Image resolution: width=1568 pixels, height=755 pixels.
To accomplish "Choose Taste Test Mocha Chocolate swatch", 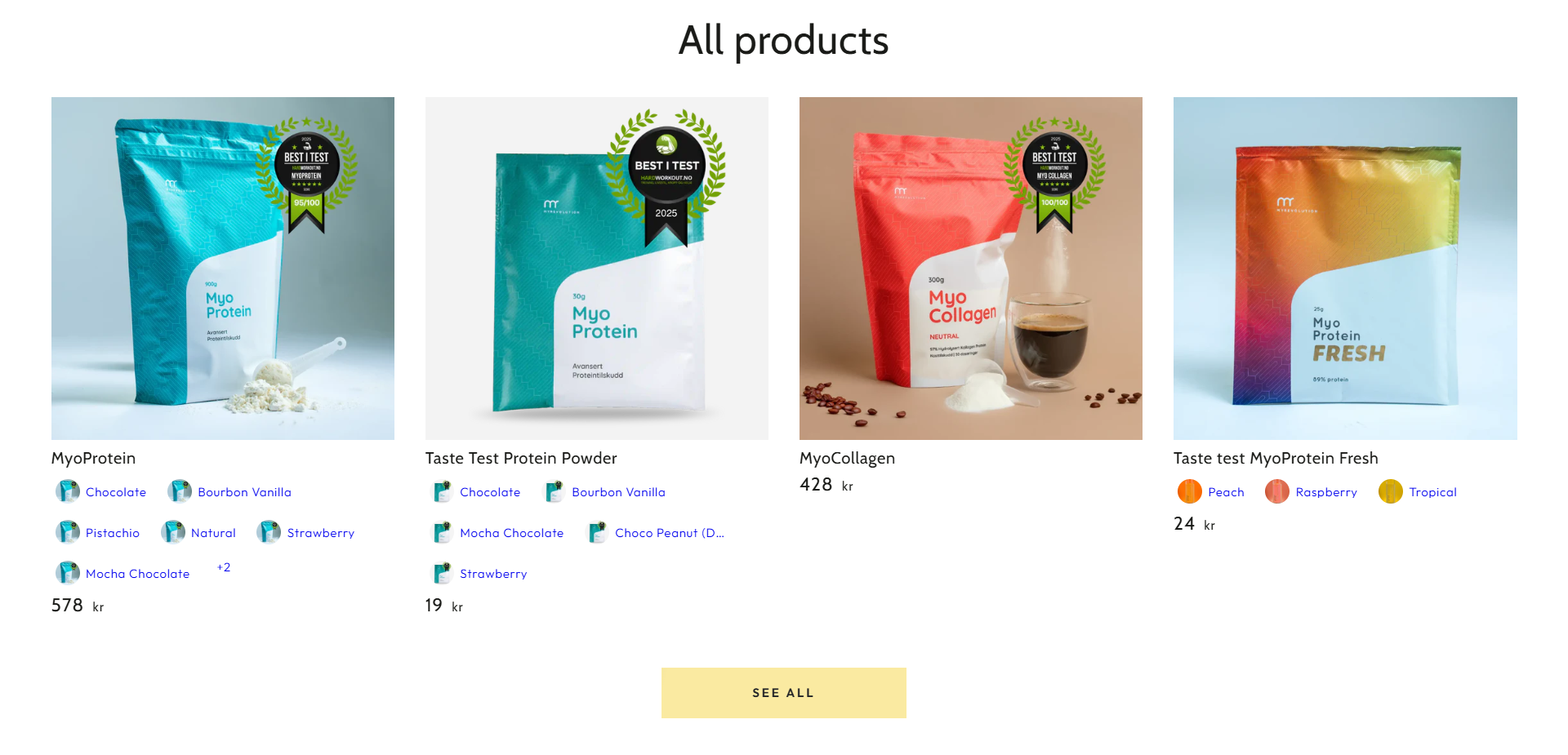I will click(442, 532).
